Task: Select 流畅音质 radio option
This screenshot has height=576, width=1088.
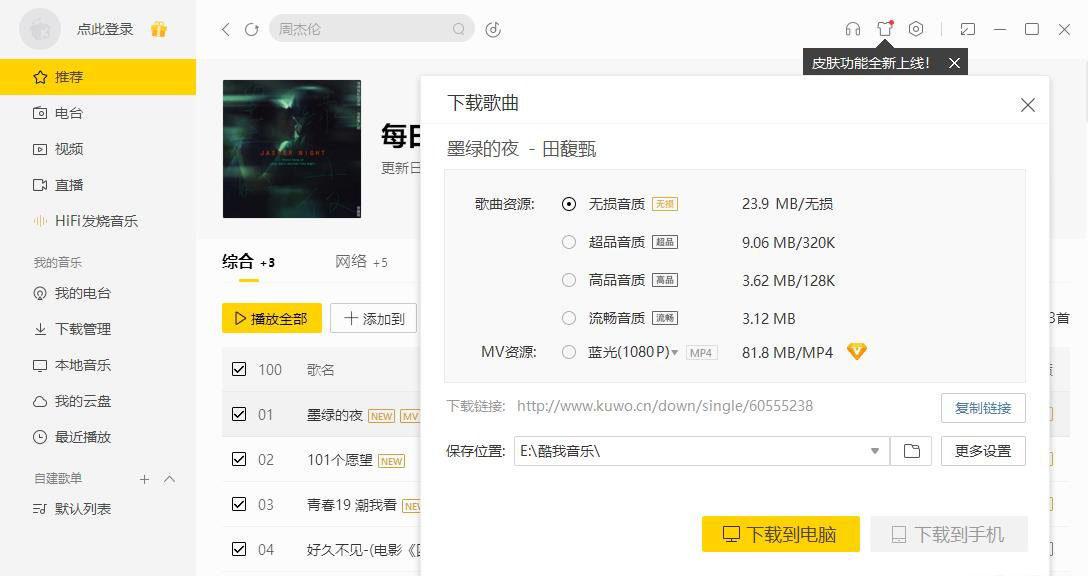Action: [x=569, y=319]
